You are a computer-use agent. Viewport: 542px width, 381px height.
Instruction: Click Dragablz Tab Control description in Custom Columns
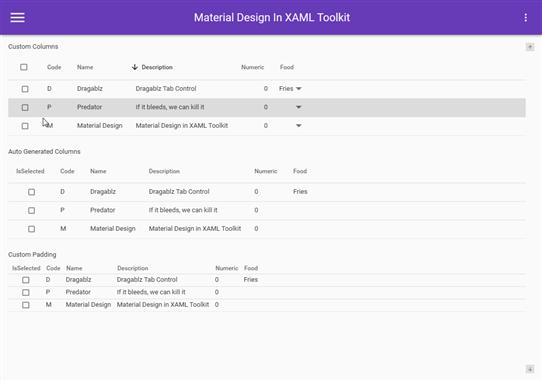pyautogui.click(x=166, y=89)
